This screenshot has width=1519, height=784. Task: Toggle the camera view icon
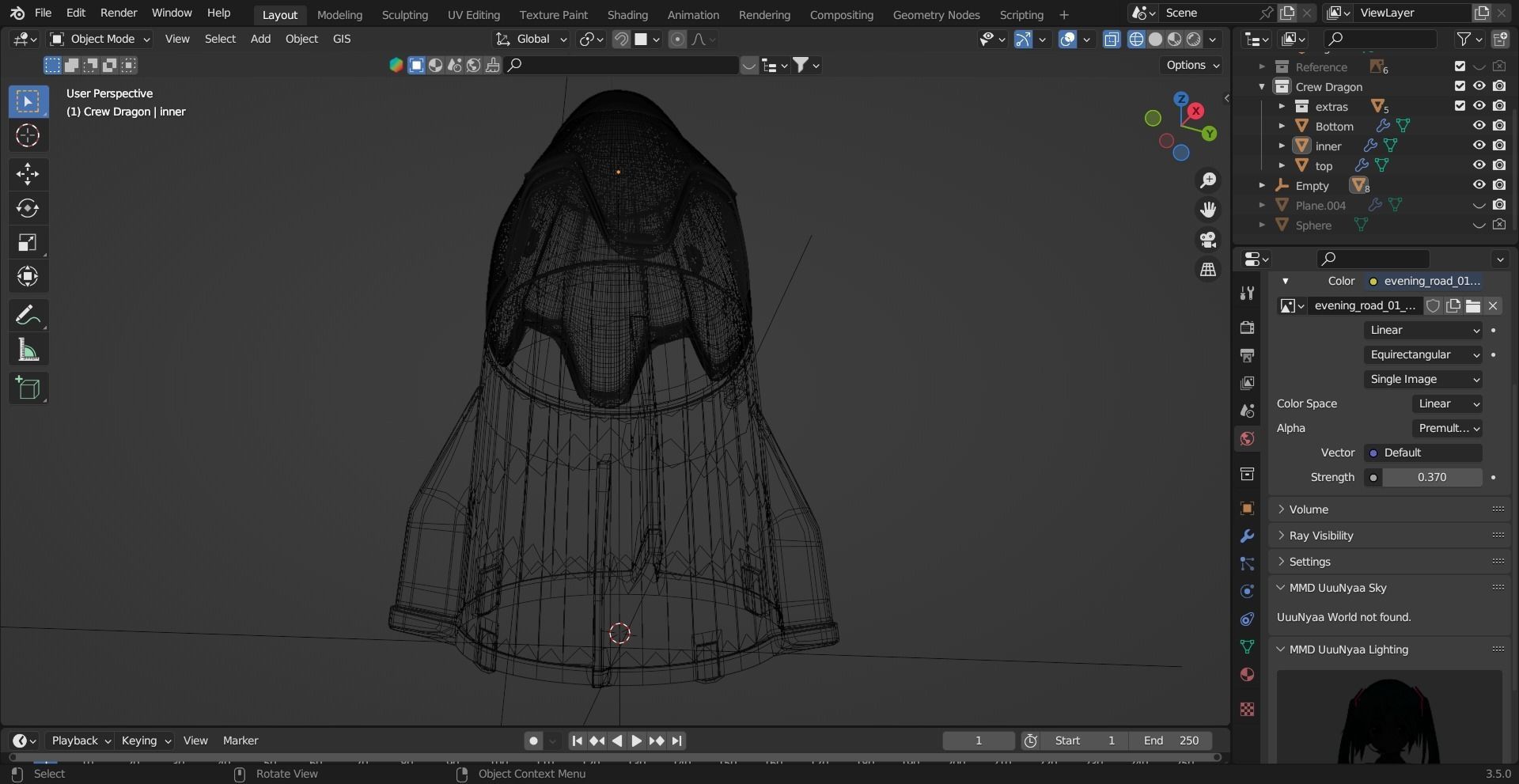(x=1208, y=240)
